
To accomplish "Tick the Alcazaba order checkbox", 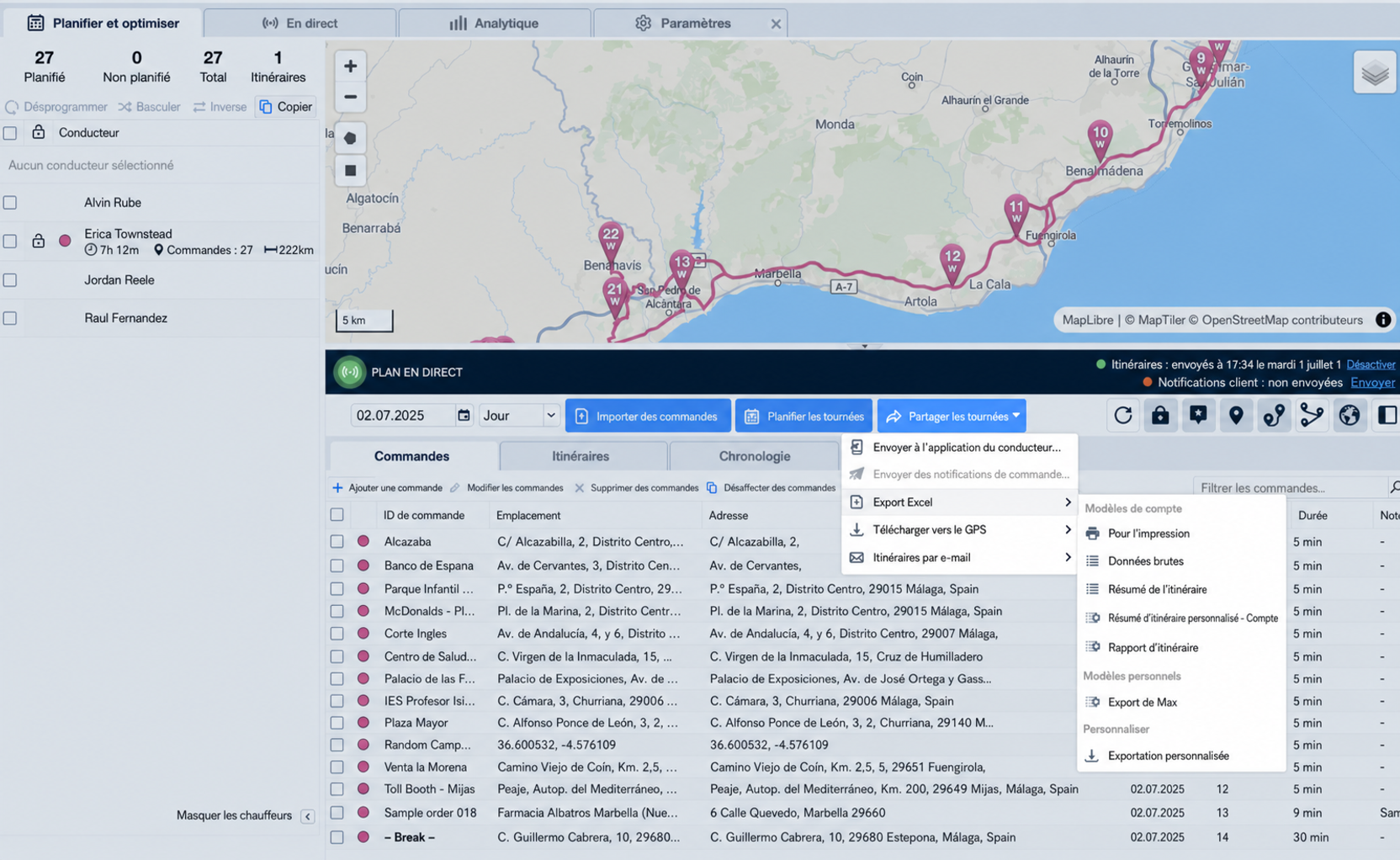I will (337, 542).
